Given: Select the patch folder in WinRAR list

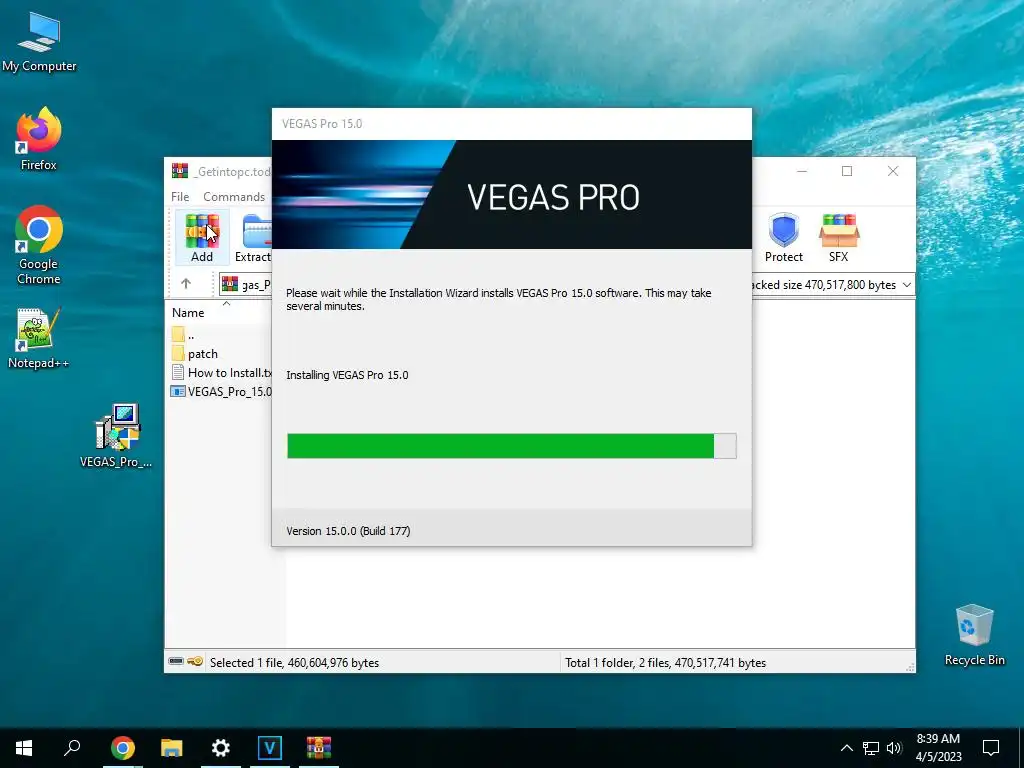Looking at the screenshot, I should coord(202,354).
